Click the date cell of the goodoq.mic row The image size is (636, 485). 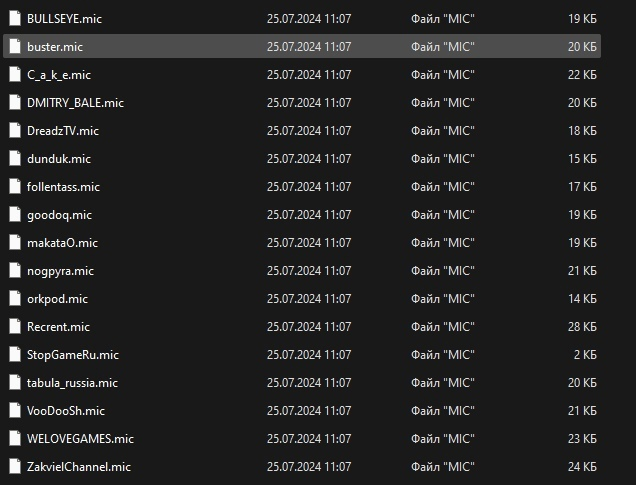(x=309, y=215)
